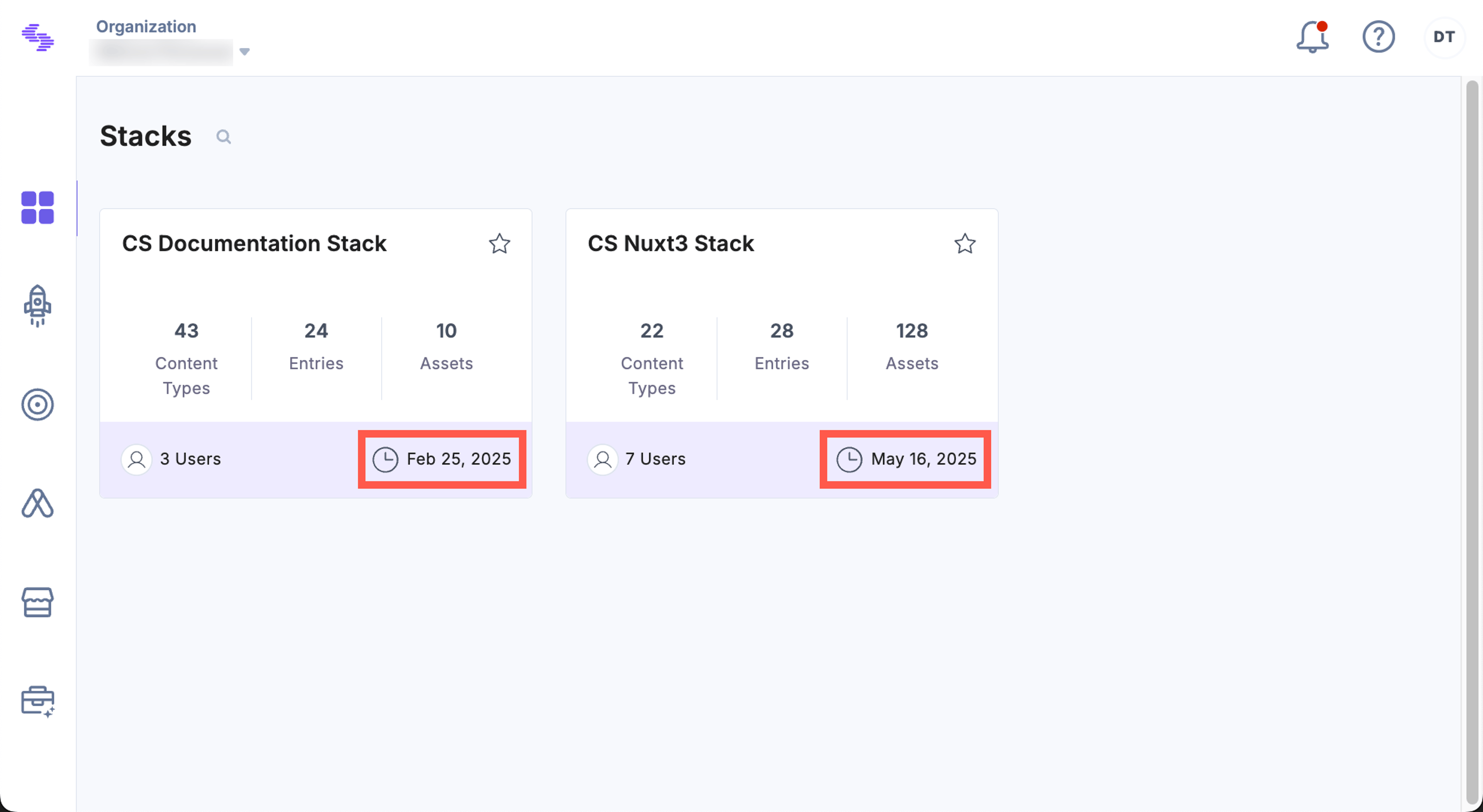Expand the Organization dropdown arrow
1483x812 pixels.
244,52
